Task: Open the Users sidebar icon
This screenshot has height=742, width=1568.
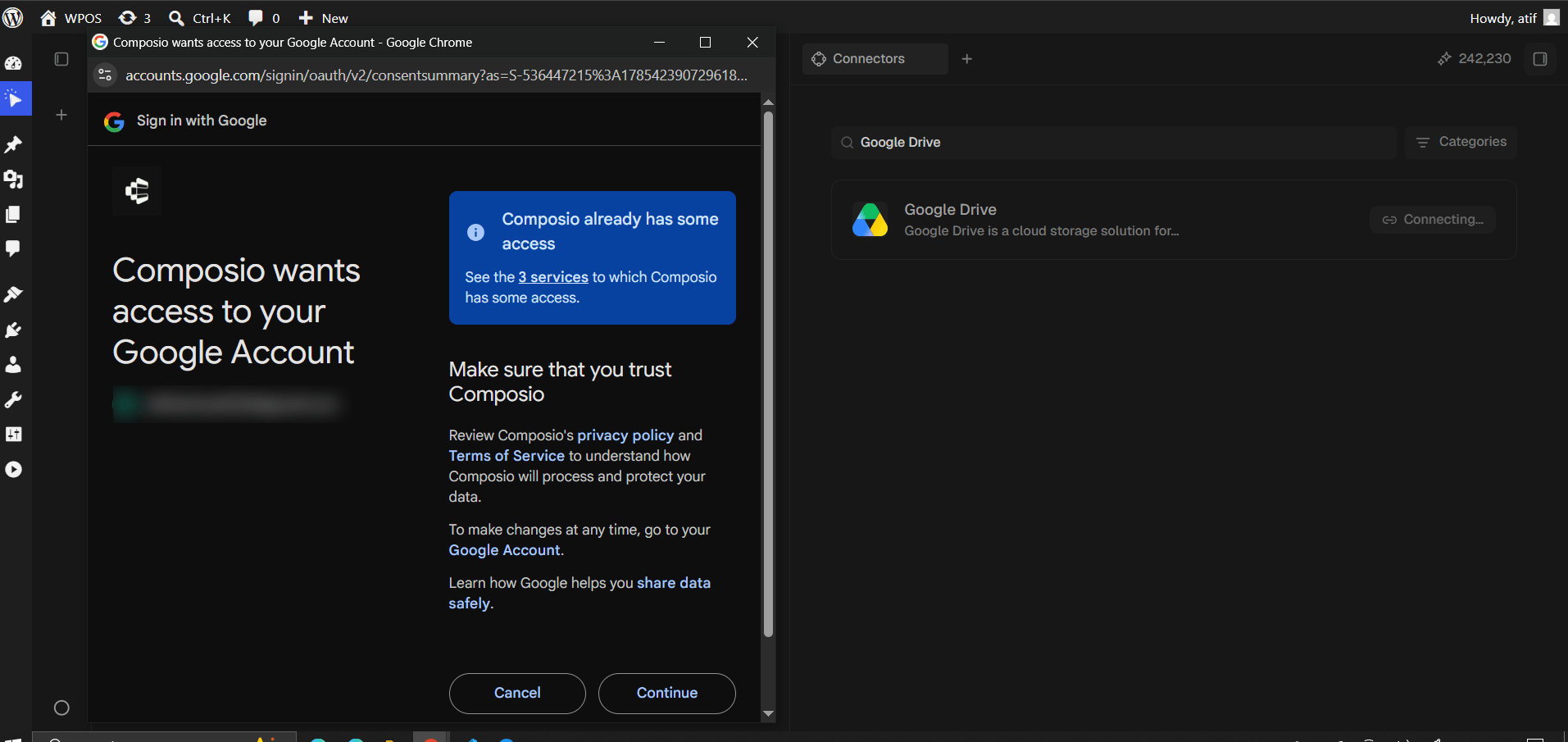Action: pyautogui.click(x=14, y=365)
